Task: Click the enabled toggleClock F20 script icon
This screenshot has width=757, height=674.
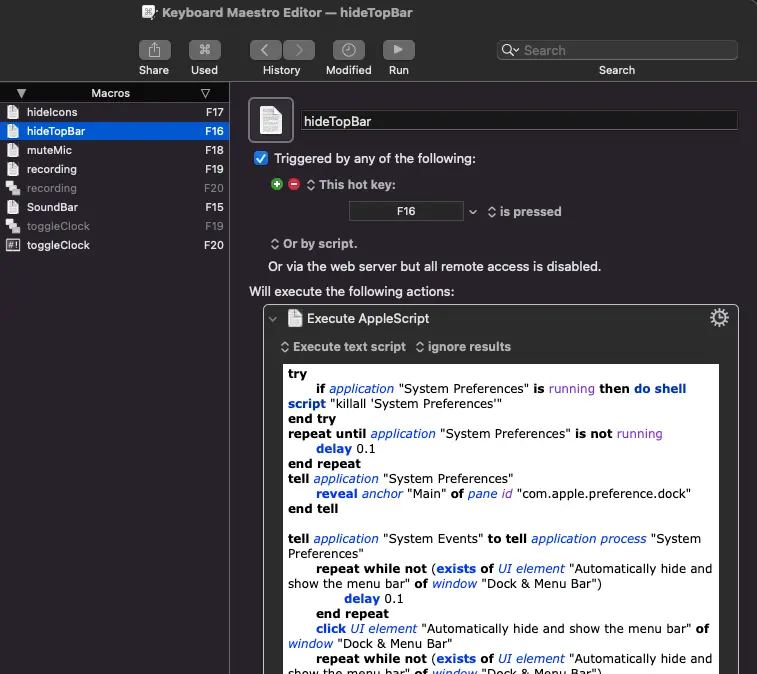Action: tap(13, 245)
